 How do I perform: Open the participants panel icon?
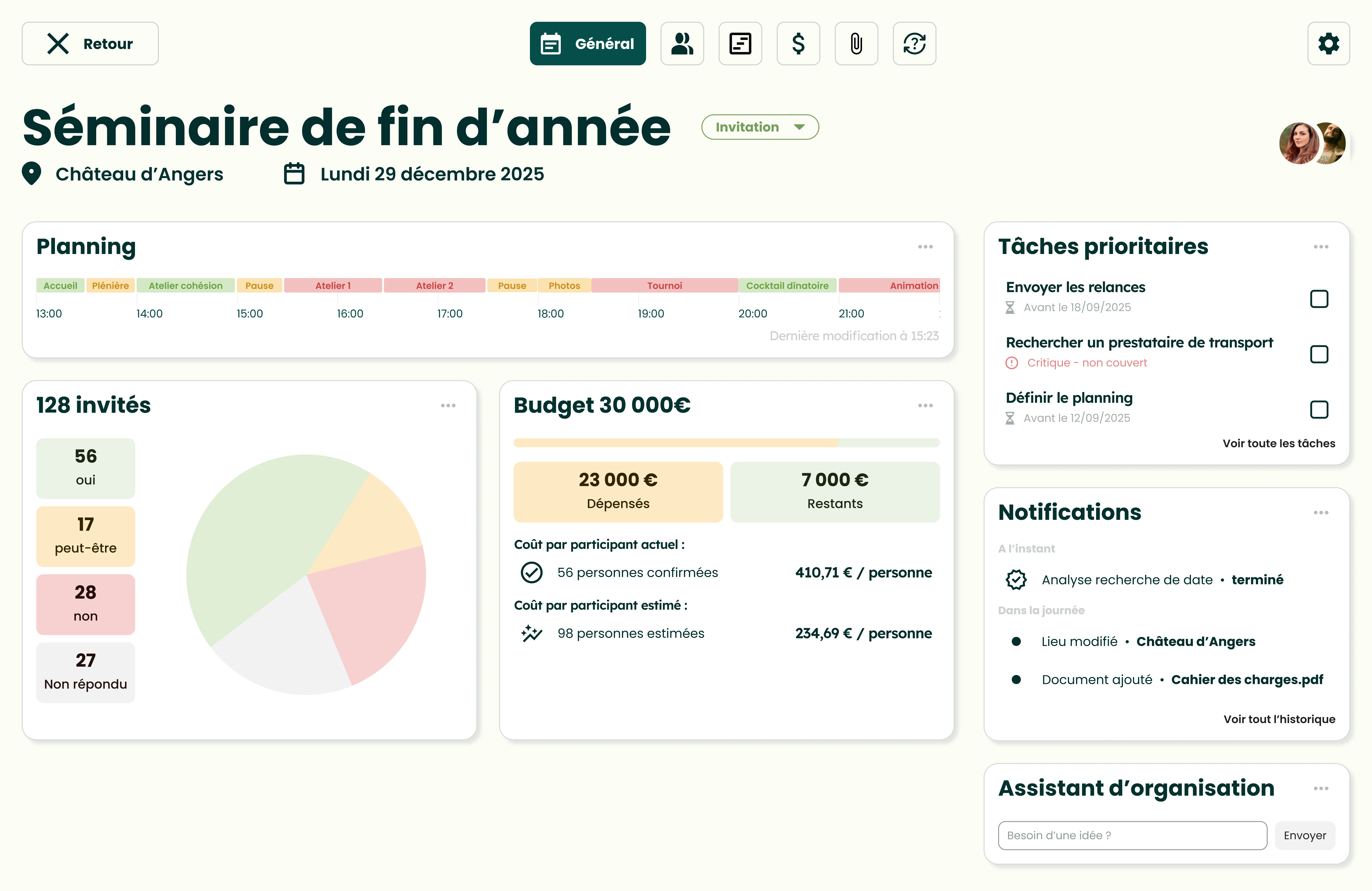point(683,43)
